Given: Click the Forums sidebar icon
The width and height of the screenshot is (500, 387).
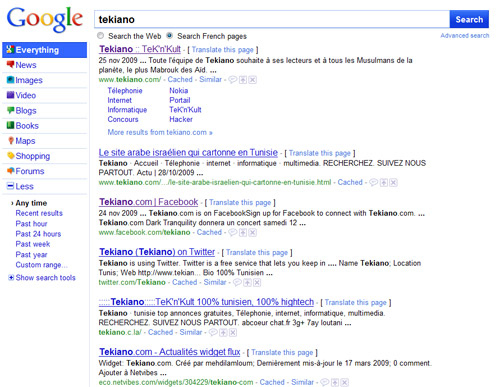Looking at the screenshot, I should [10, 171].
